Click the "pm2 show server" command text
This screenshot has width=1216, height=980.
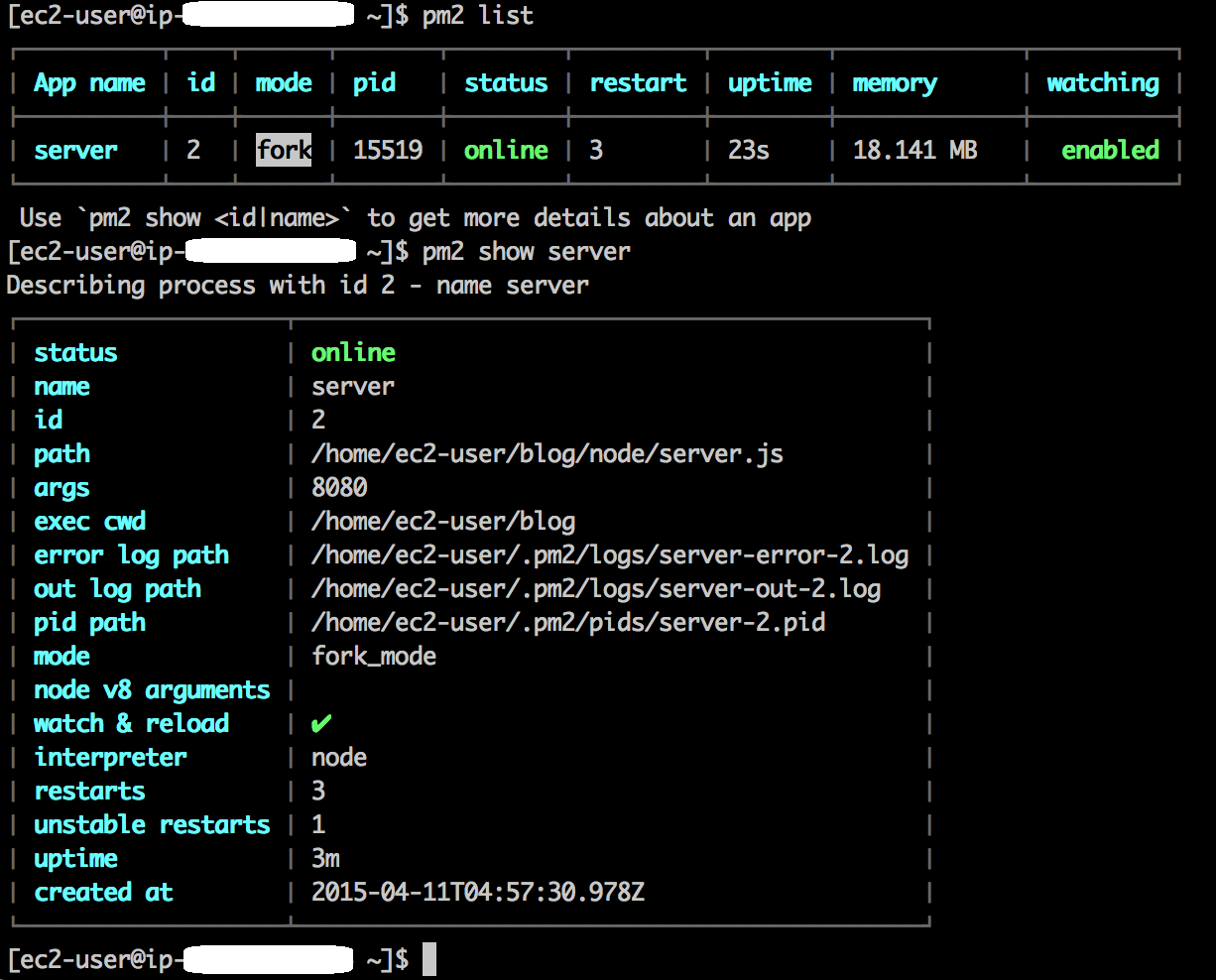pos(526,251)
